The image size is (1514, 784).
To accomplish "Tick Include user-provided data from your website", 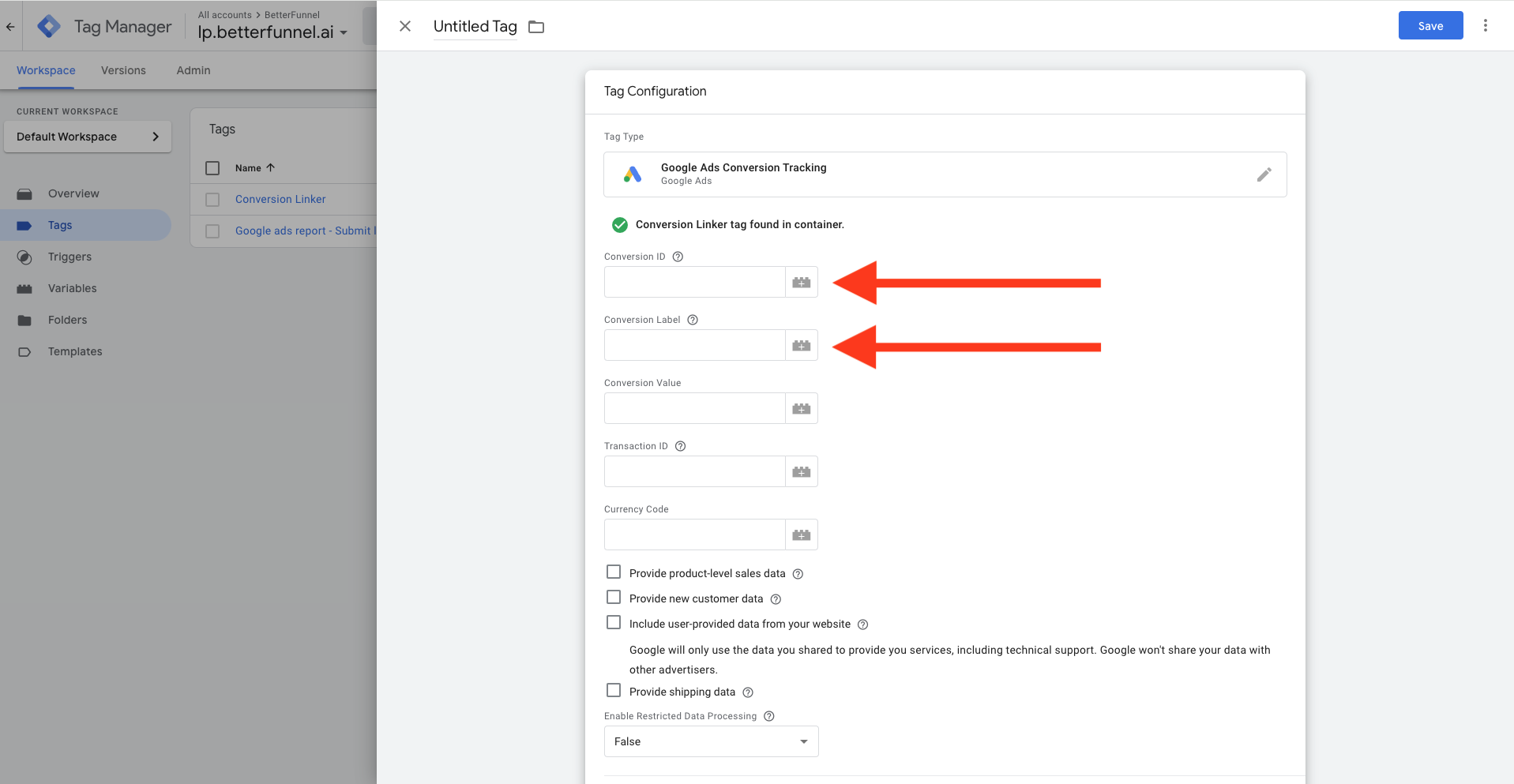I will pyautogui.click(x=614, y=623).
